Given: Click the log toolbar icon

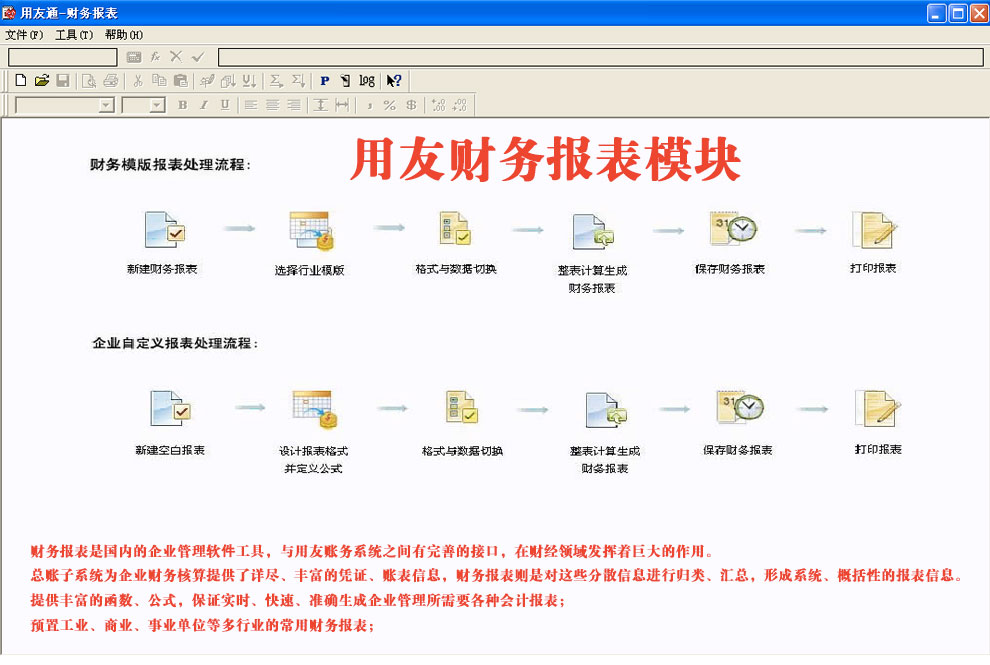Looking at the screenshot, I should click(x=367, y=81).
